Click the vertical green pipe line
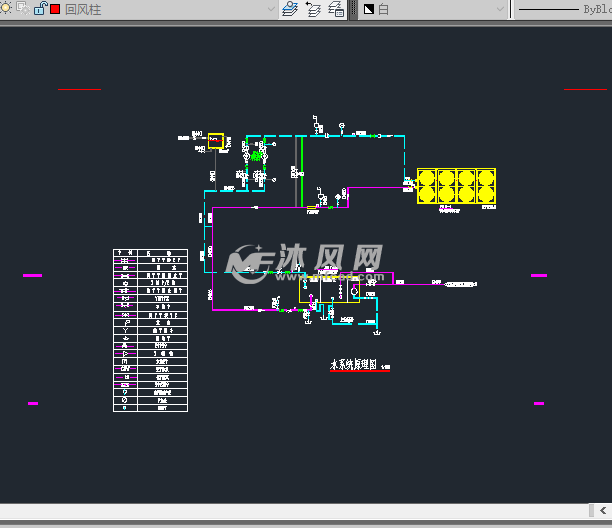The height and width of the screenshot is (528, 612). point(302,170)
